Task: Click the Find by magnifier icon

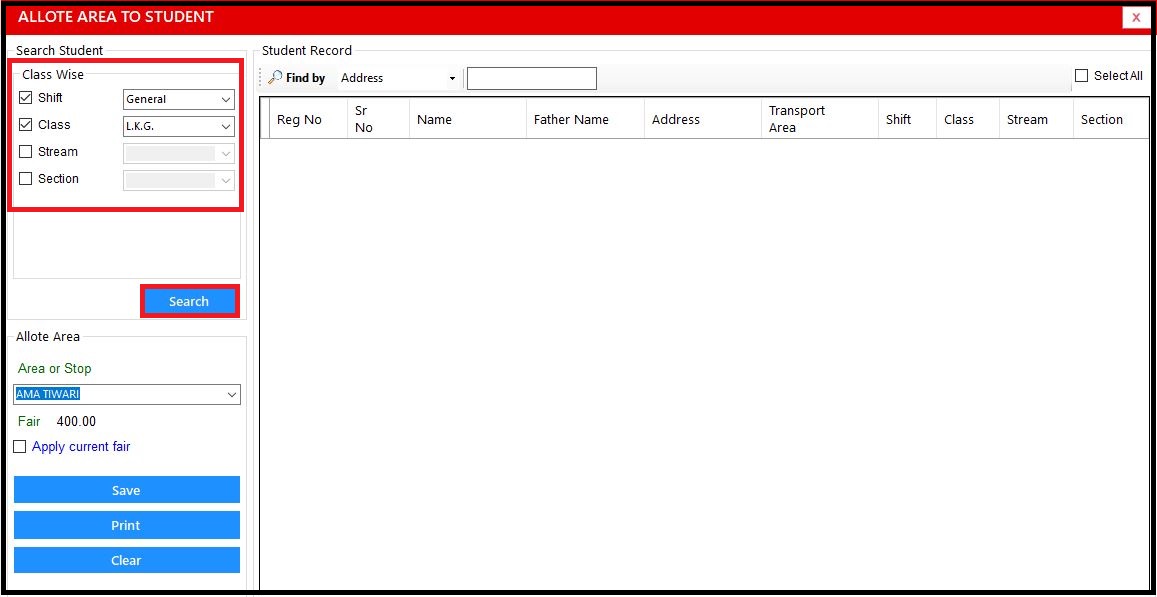Action: [x=275, y=77]
